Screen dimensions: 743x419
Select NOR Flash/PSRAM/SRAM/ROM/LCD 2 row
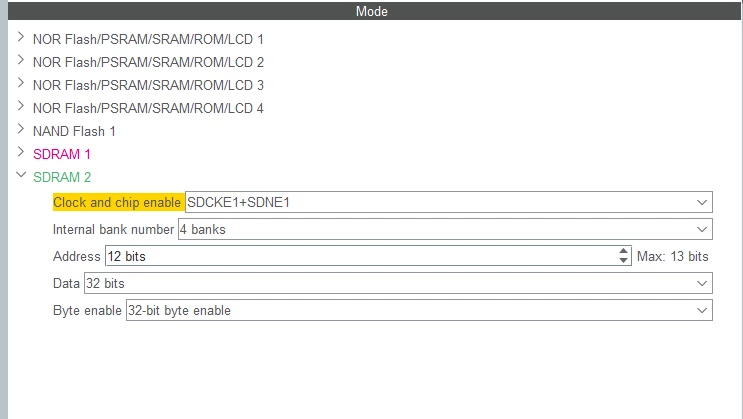pos(148,62)
